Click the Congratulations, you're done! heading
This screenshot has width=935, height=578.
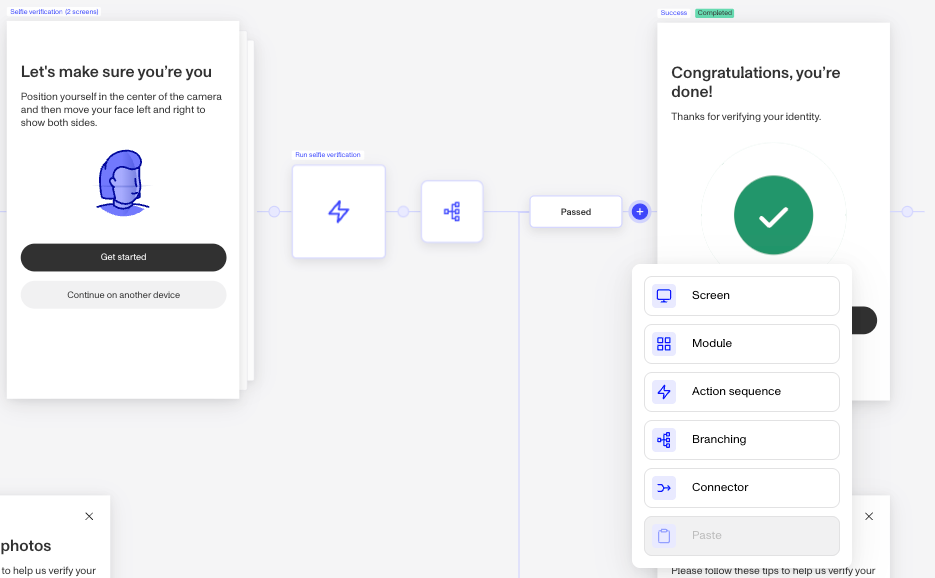point(756,82)
